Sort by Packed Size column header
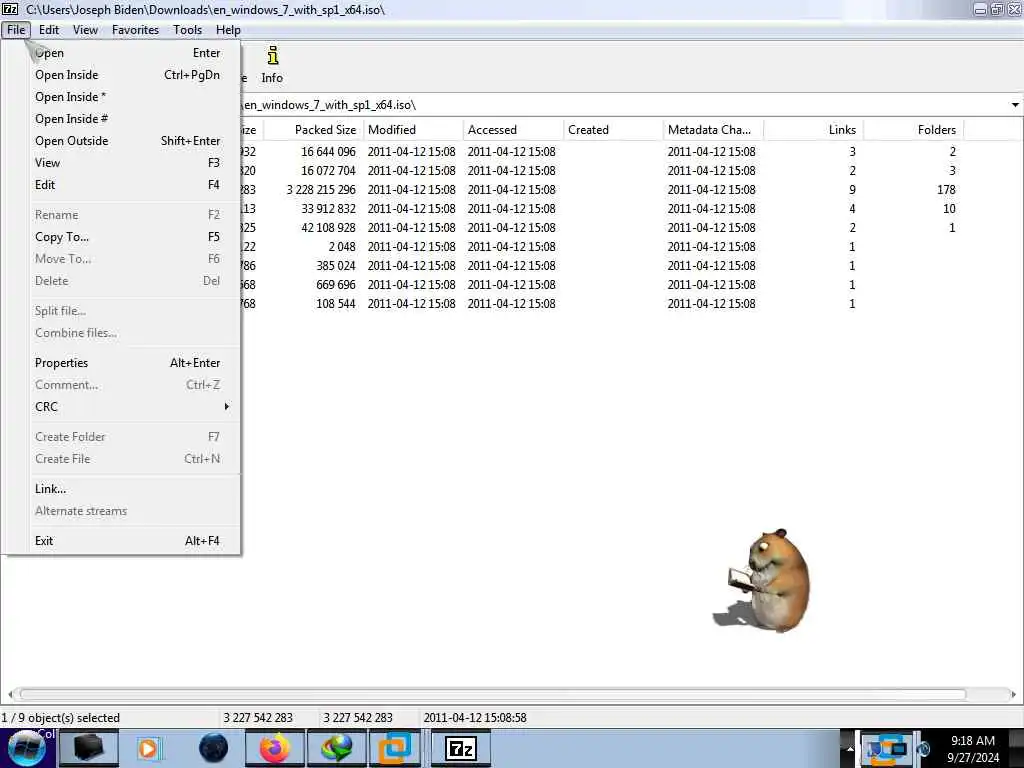This screenshot has width=1024, height=768. coord(313,130)
